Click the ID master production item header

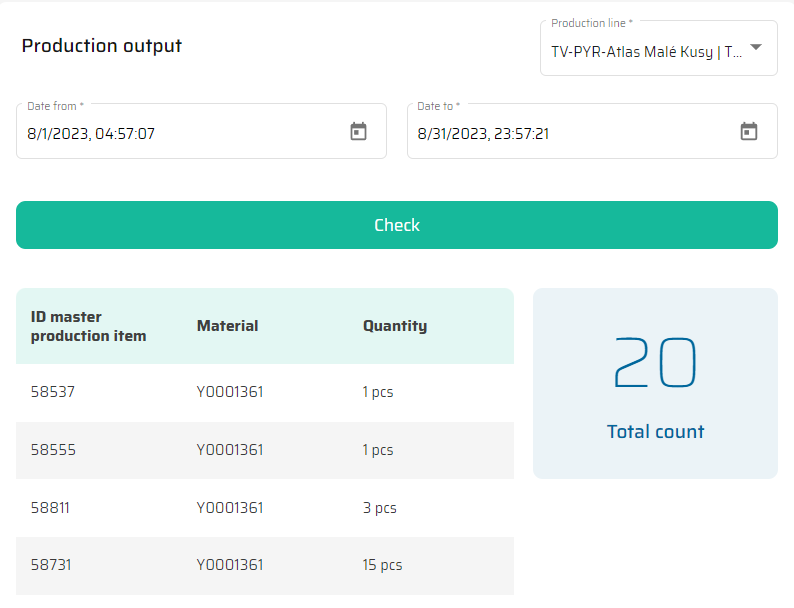88,326
